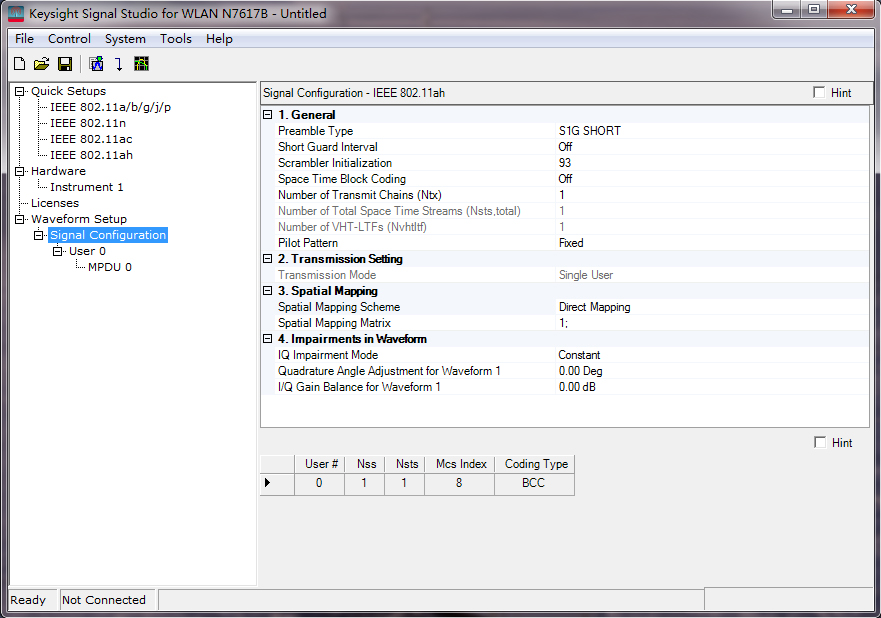Image resolution: width=881 pixels, height=618 pixels.
Task: Collapse the Quick Setups tree node
Action: point(20,91)
